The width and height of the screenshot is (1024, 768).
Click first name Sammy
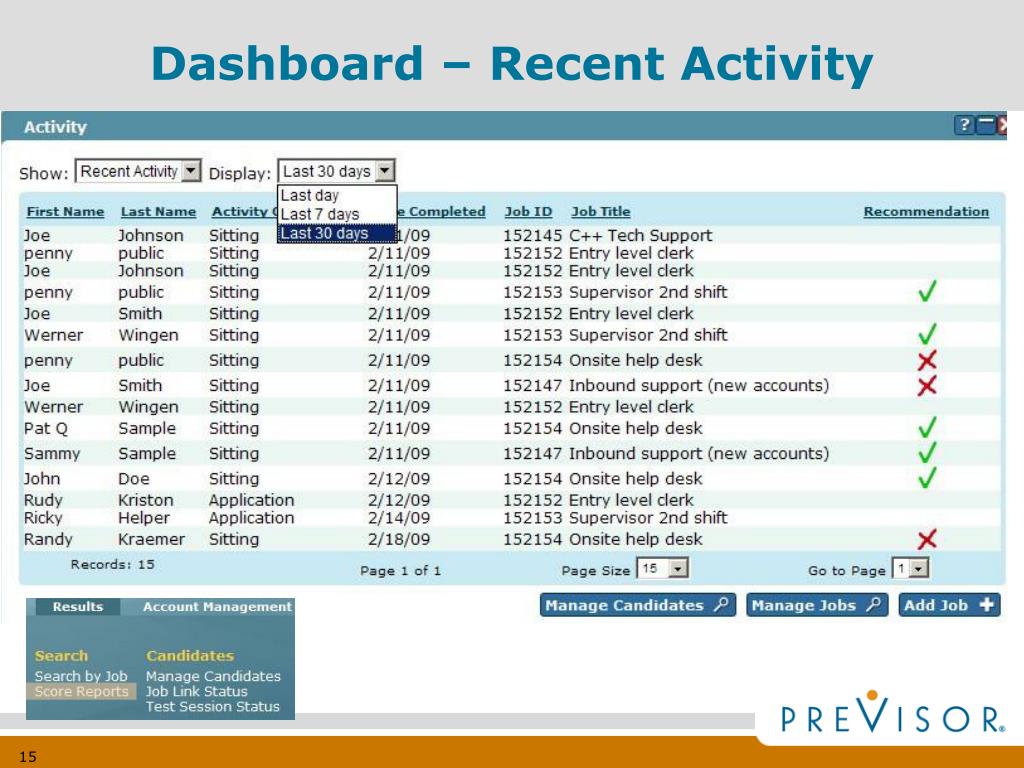pyautogui.click(x=52, y=453)
